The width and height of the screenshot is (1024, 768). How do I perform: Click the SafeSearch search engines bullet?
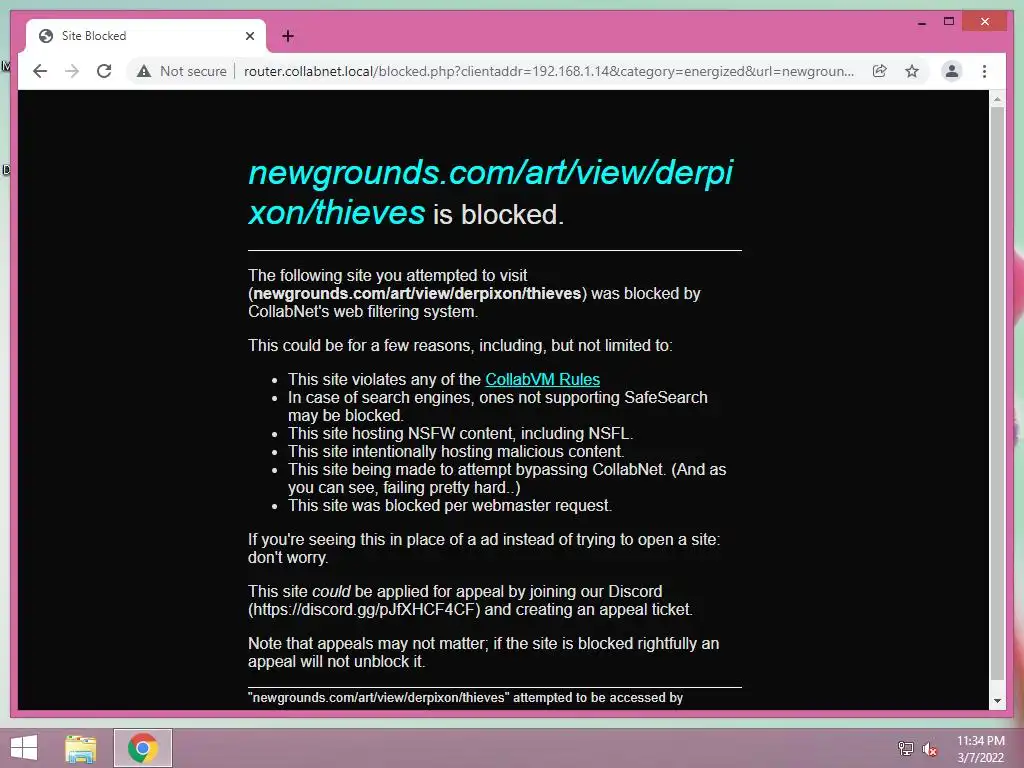click(x=498, y=406)
